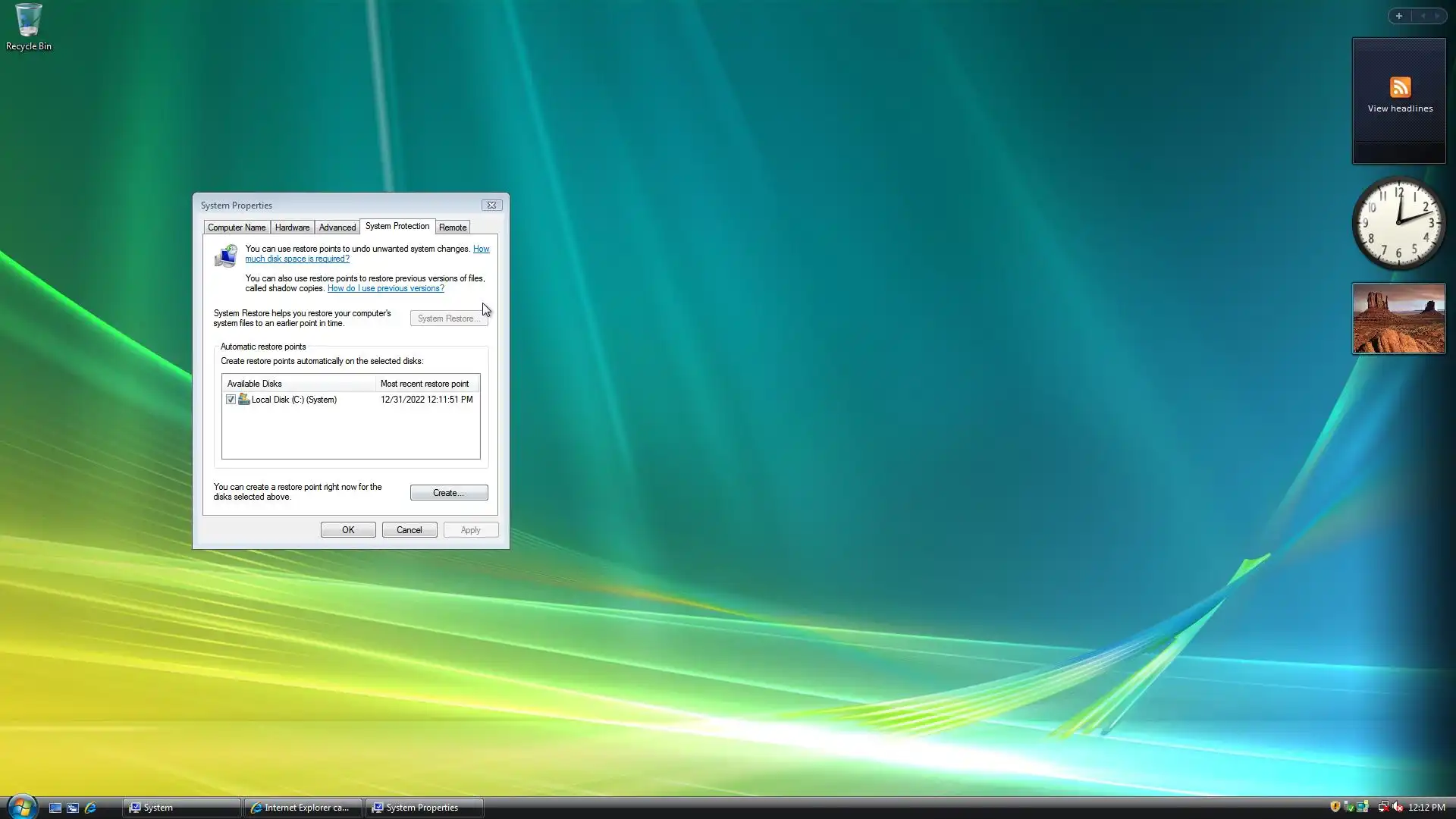
Task: Open the RSS feed headlines gadget icon
Action: click(1400, 87)
